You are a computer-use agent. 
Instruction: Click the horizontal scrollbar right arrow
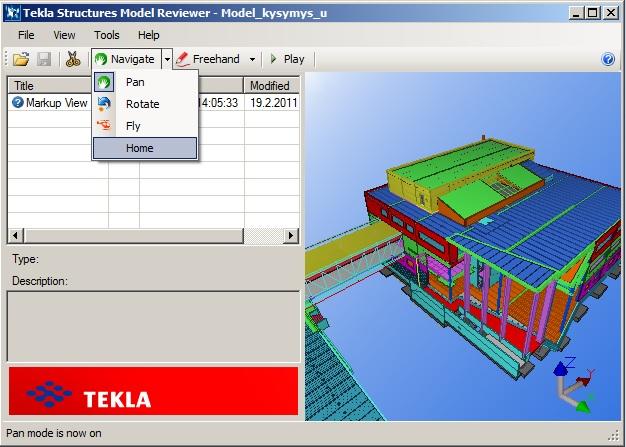(x=291, y=235)
